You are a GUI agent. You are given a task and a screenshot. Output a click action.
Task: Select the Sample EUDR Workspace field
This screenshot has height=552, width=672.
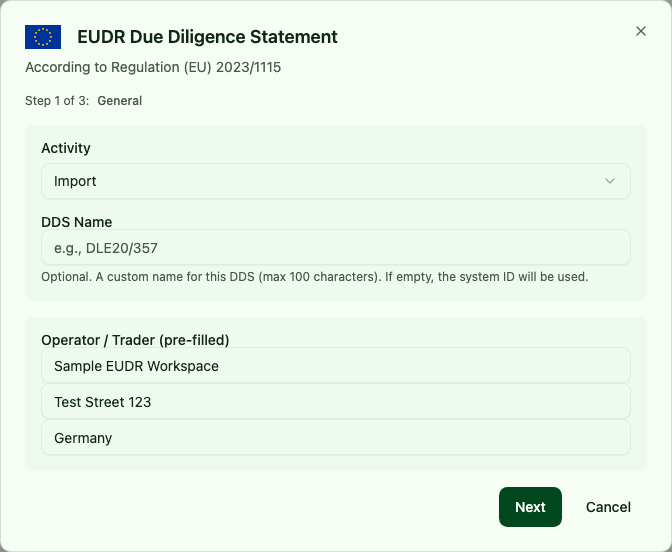tap(336, 366)
